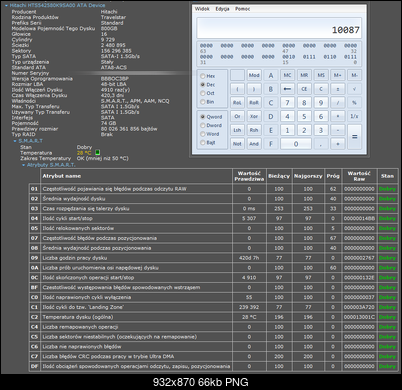402x390 pixels.
Task: Click the square root key
Action: click(354, 89)
